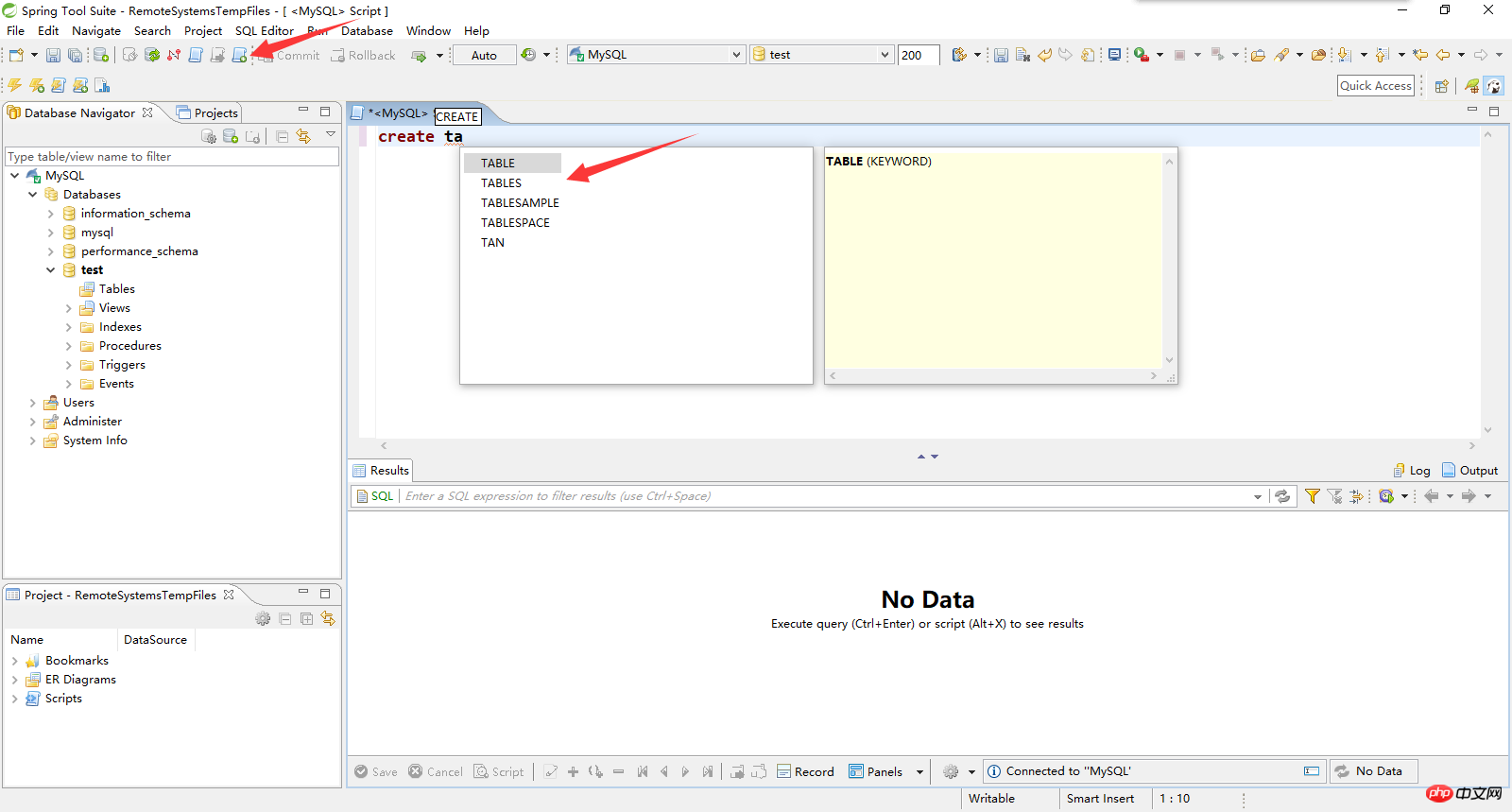The height and width of the screenshot is (812, 1512).
Task: Click Last Edit Location arrow icon
Action: (x=1420, y=55)
